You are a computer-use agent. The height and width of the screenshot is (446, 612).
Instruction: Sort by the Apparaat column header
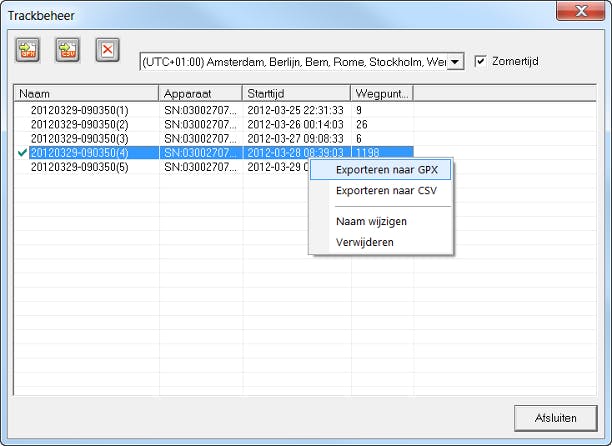pyautogui.click(x=200, y=94)
